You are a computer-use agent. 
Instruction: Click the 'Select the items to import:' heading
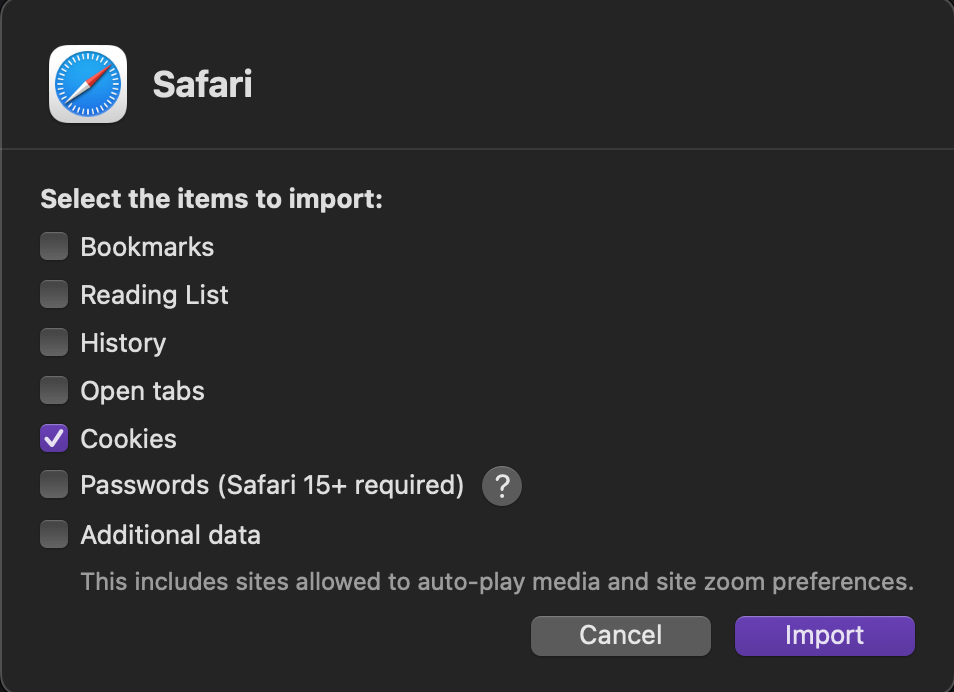(212, 199)
